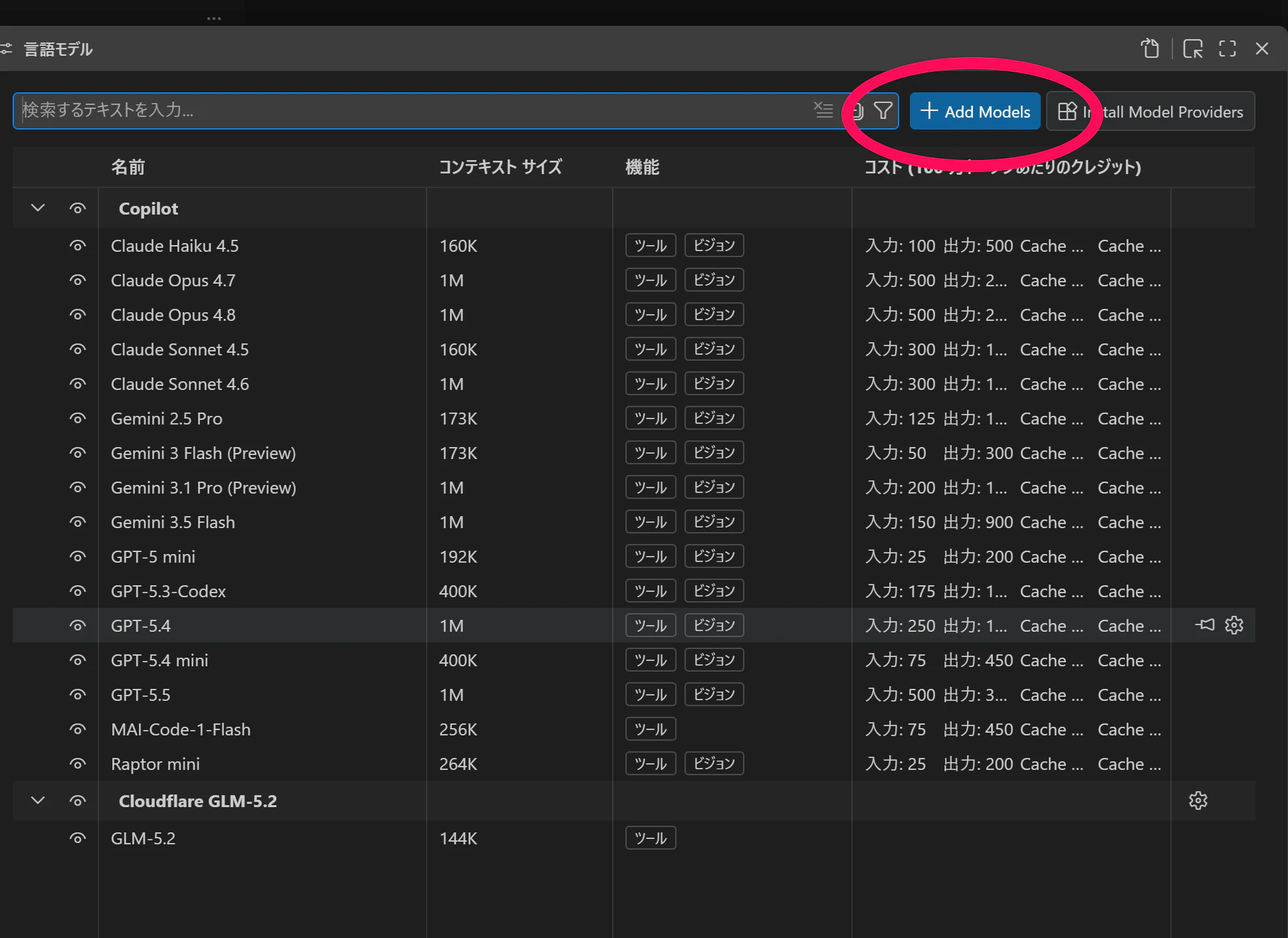Viewport: 1288px width, 938px height.
Task: Hide the Claude Opus 4.7 model
Action: coord(78,280)
